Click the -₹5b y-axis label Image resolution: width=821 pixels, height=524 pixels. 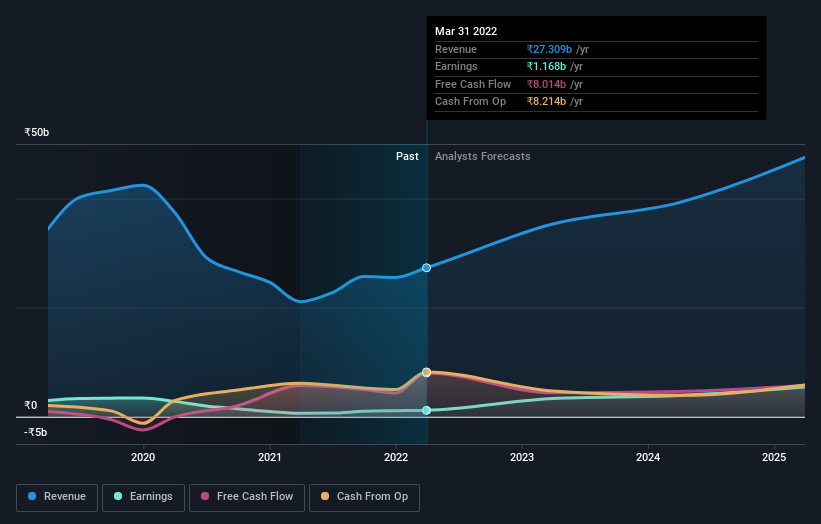[x=36, y=432]
